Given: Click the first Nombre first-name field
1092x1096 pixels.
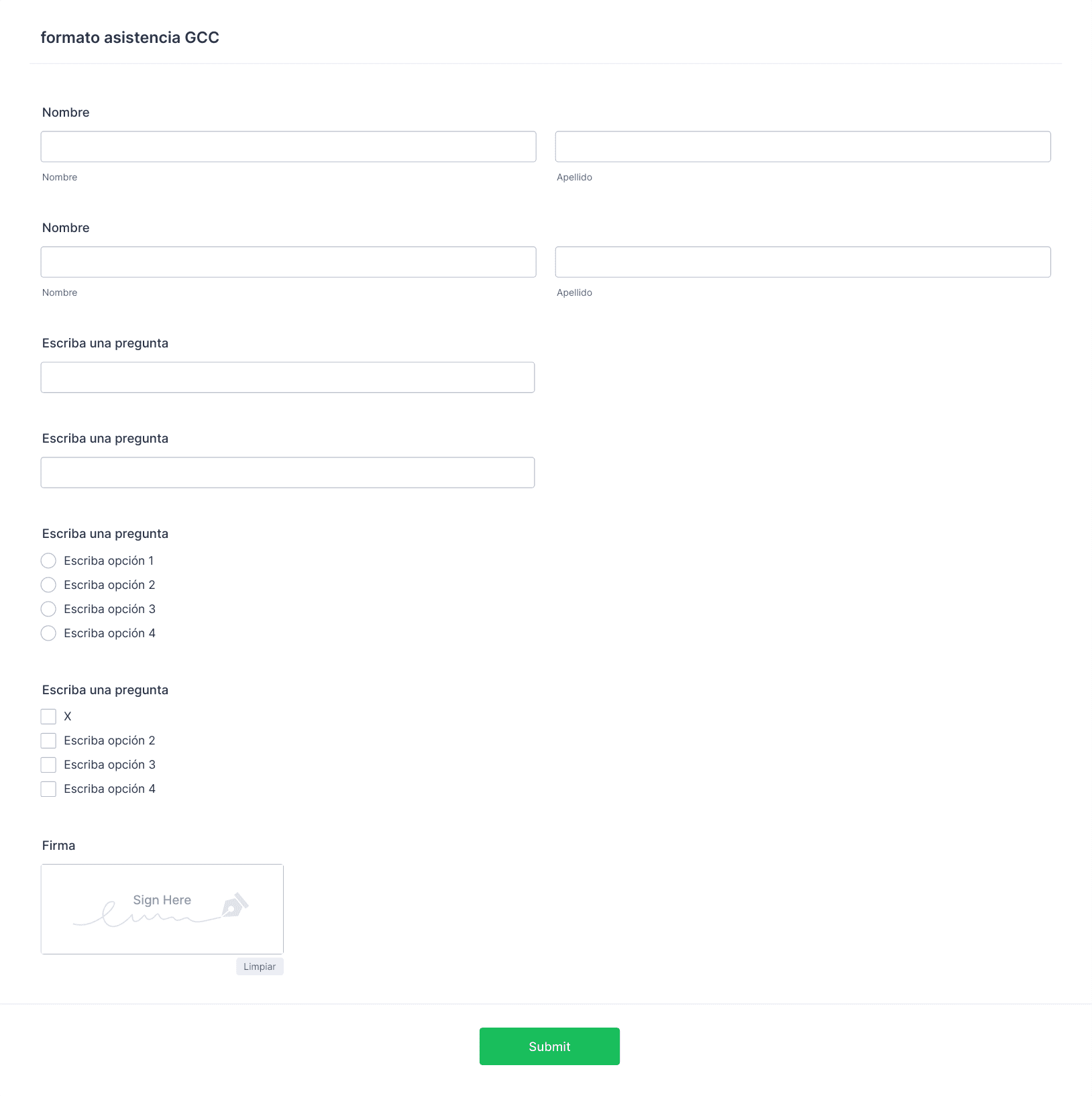Looking at the screenshot, I should click(288, 146).
